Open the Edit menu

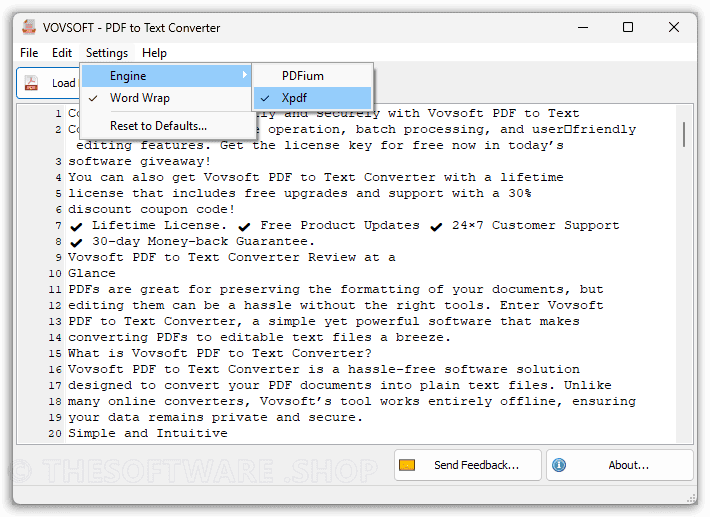62,53
